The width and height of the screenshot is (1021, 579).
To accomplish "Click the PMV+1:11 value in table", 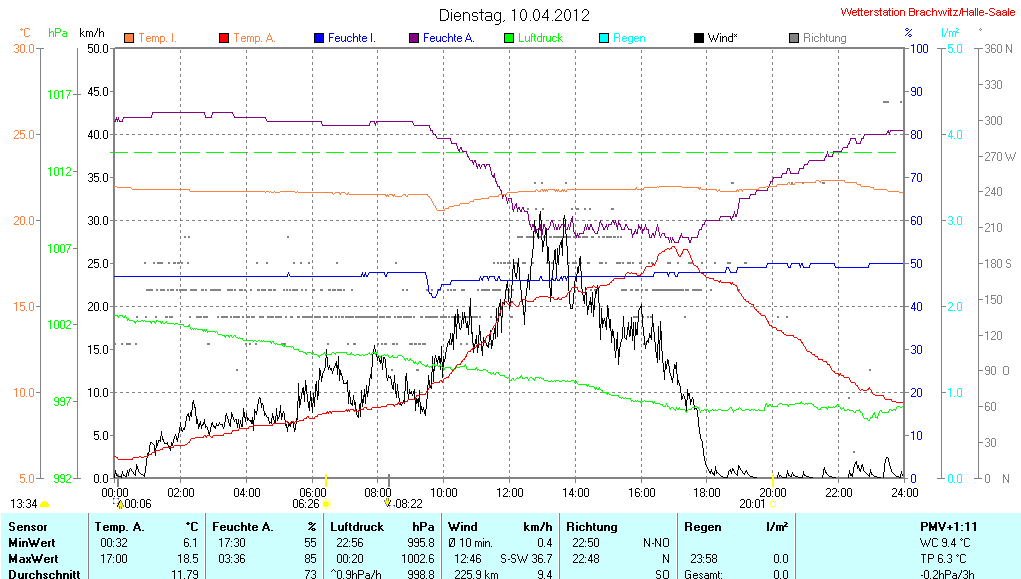I will point(949,526).
